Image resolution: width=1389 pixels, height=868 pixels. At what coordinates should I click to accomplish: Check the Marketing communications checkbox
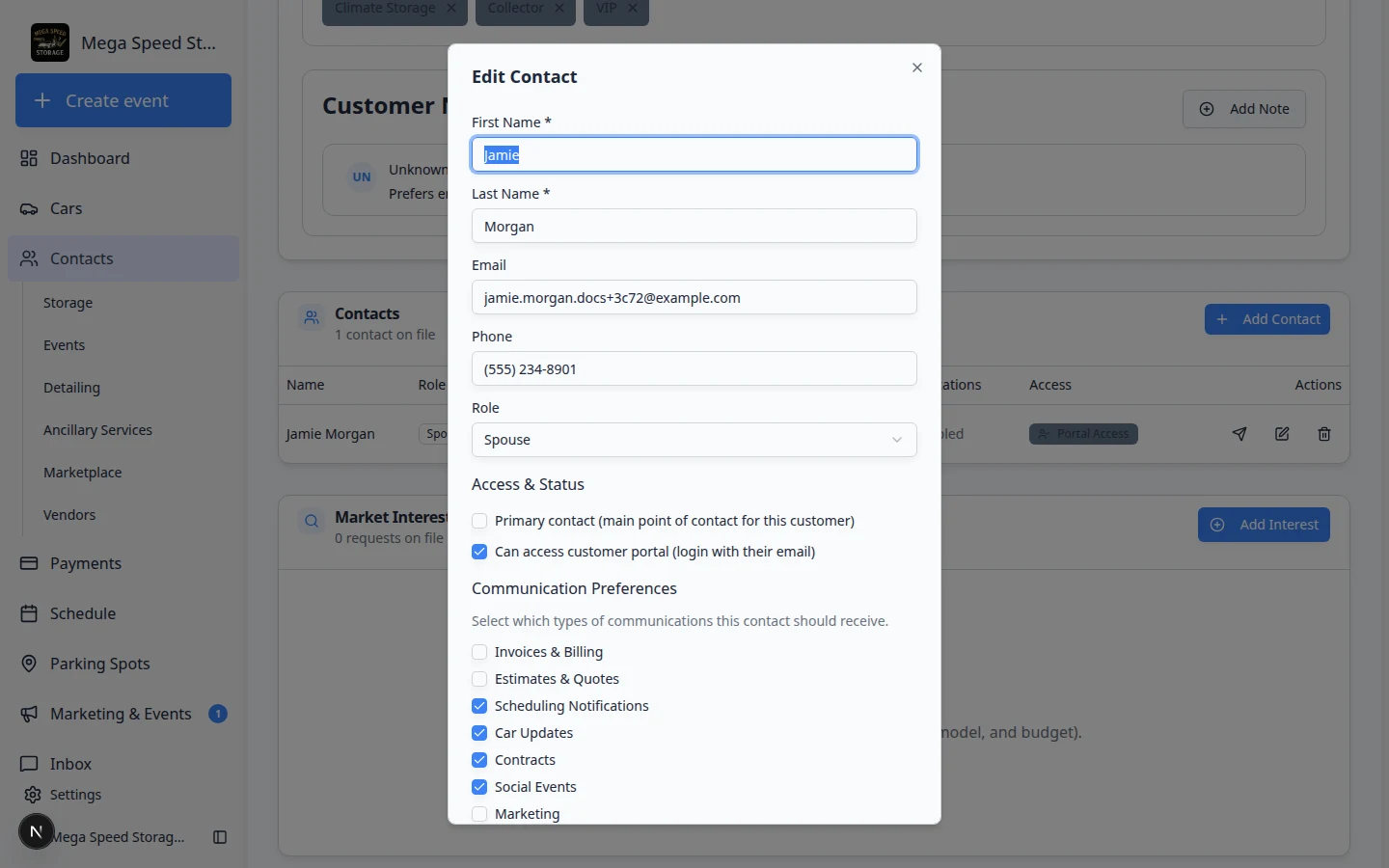[x=479, y=814]
